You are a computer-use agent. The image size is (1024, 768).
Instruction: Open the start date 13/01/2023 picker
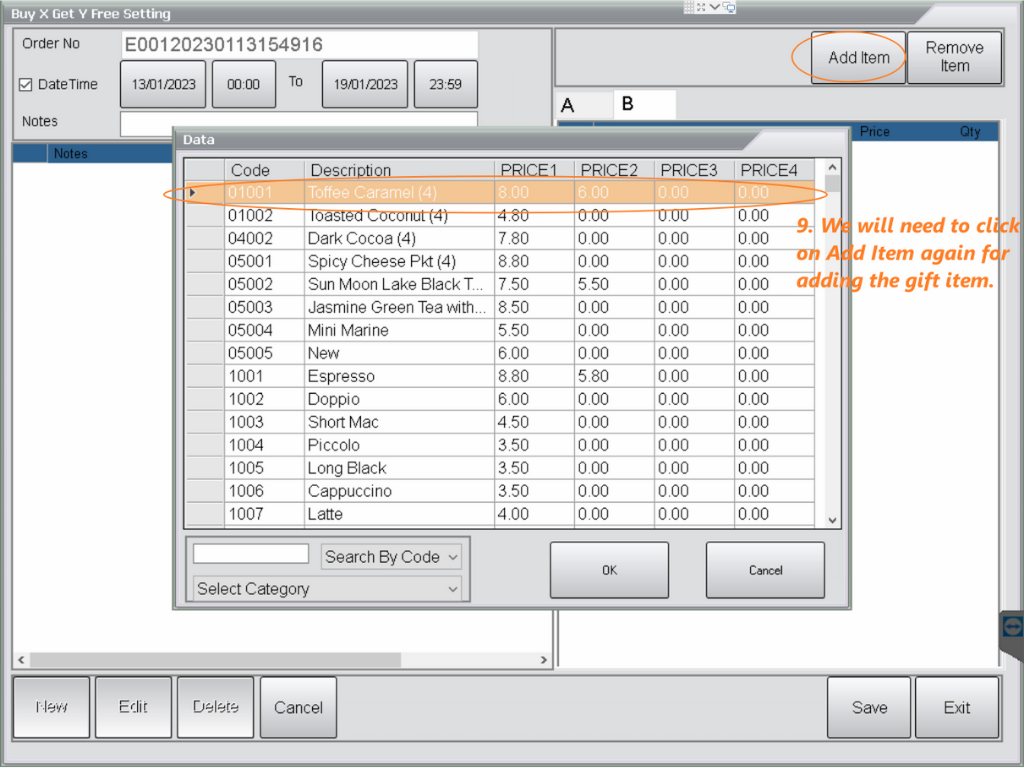(x=163, y=85)
